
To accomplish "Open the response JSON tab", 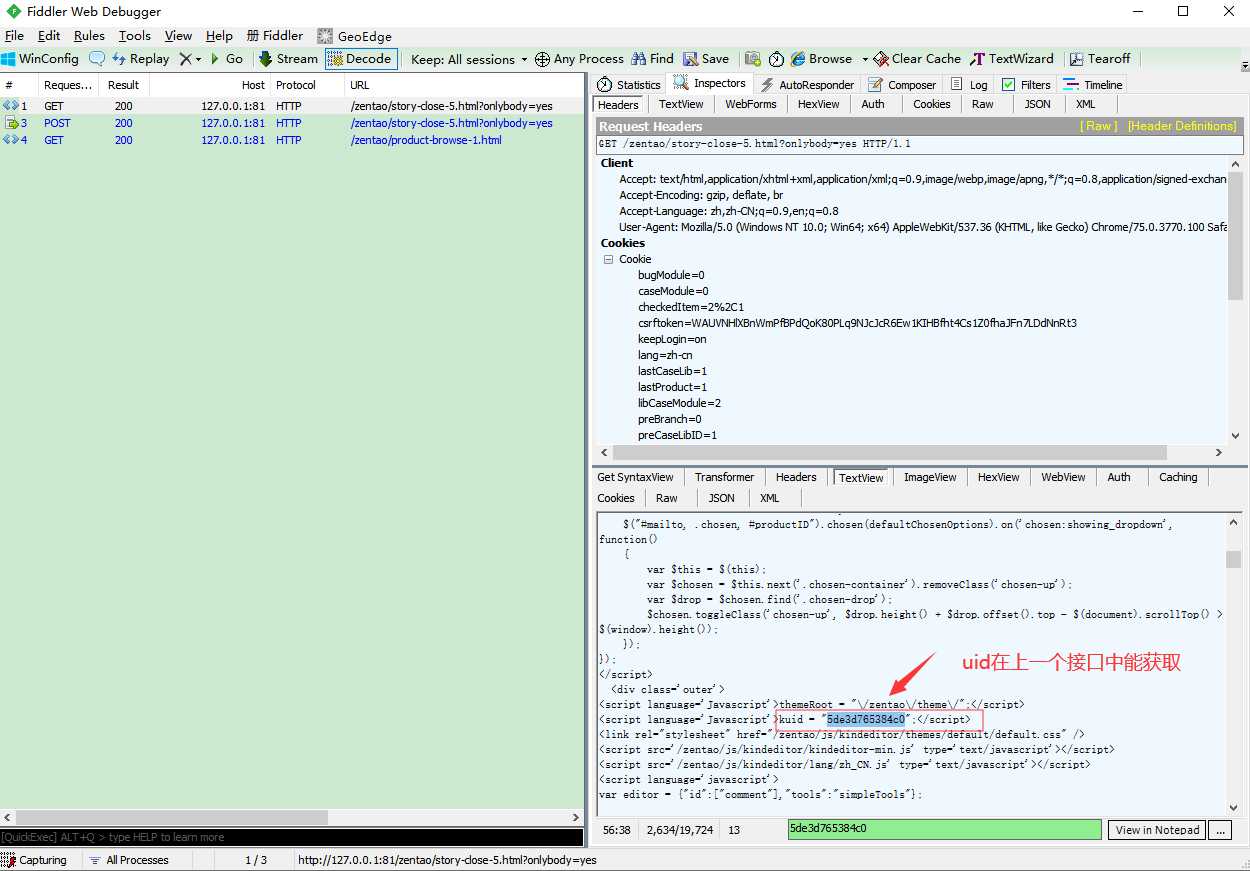I will pyautogui.click(x=721, y=498).
